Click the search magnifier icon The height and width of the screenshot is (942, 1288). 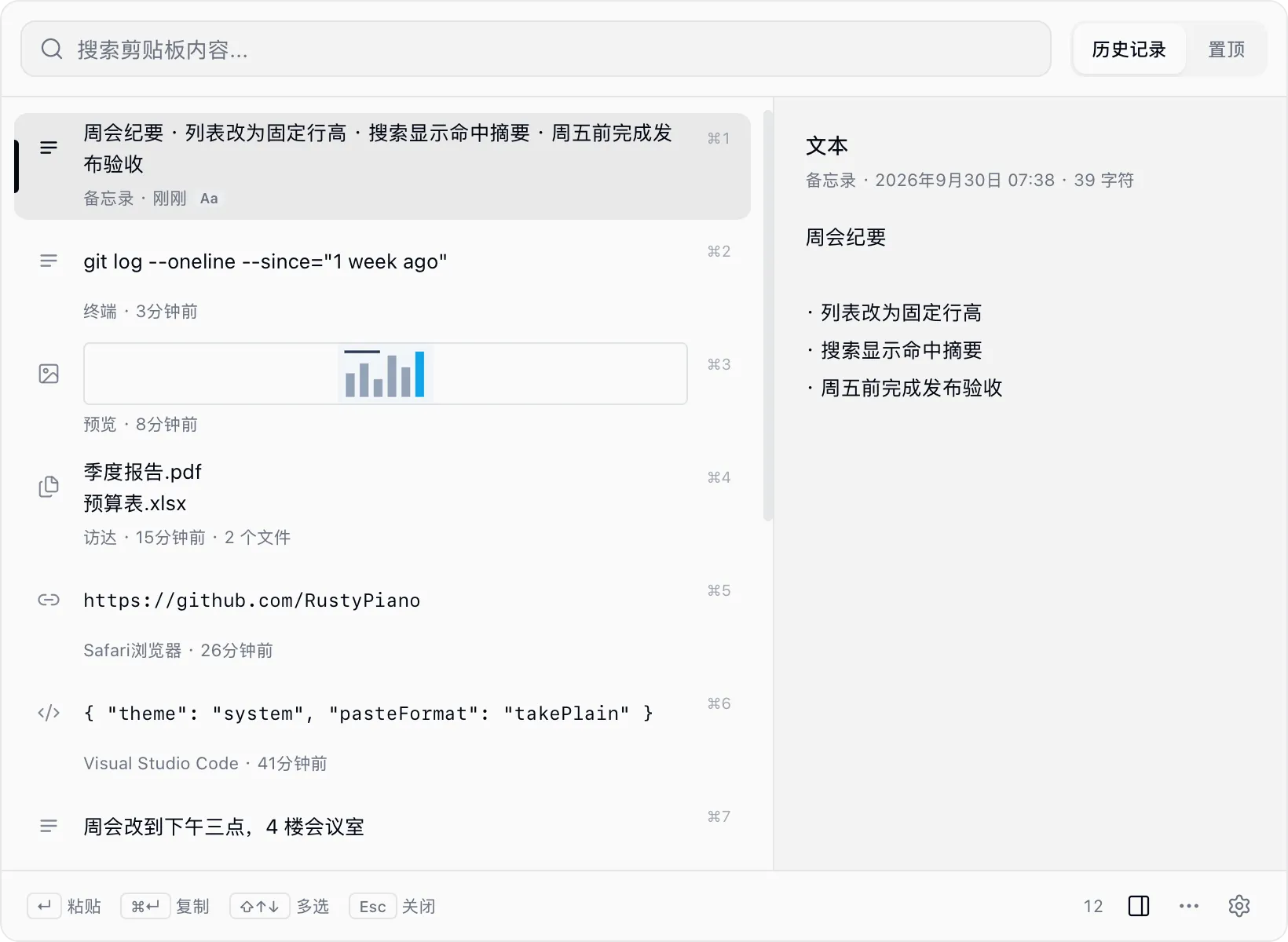pyautogui.click(x=52, y=49)
